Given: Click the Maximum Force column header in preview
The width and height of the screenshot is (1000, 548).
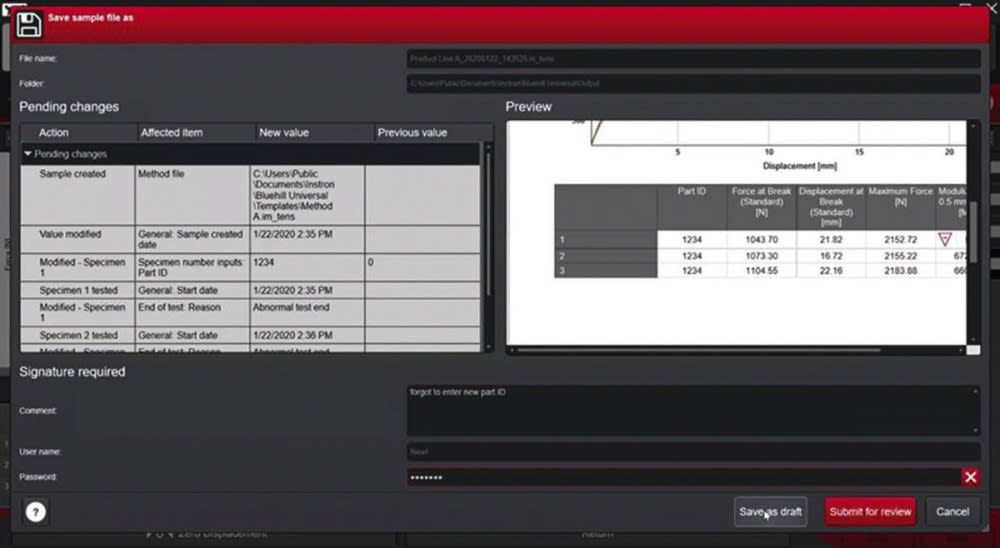Looking at the screenshot, I should [901, 207].
